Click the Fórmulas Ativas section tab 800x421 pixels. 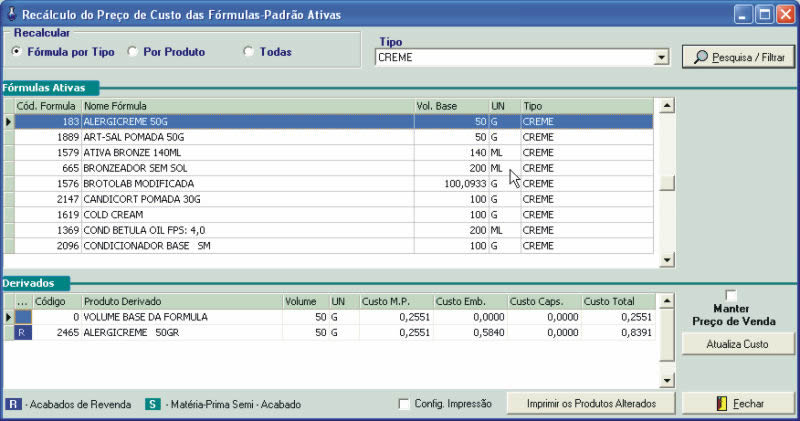tap(50, 88)
